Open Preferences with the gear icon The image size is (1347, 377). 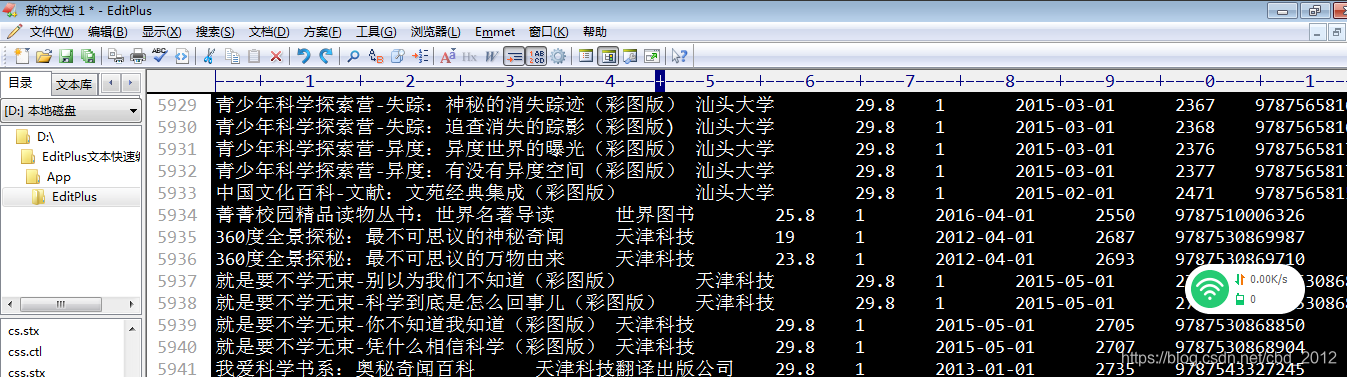tap(558, 56)
